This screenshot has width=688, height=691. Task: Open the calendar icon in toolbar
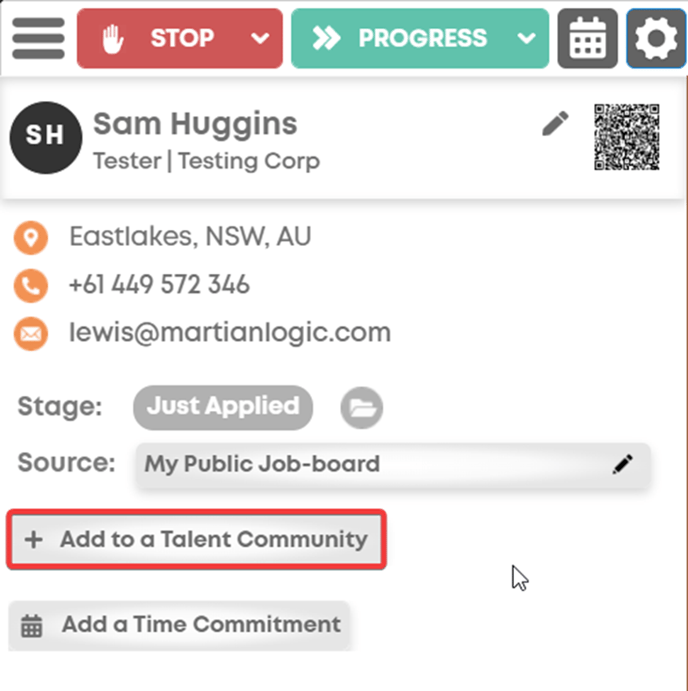[588, 38]
